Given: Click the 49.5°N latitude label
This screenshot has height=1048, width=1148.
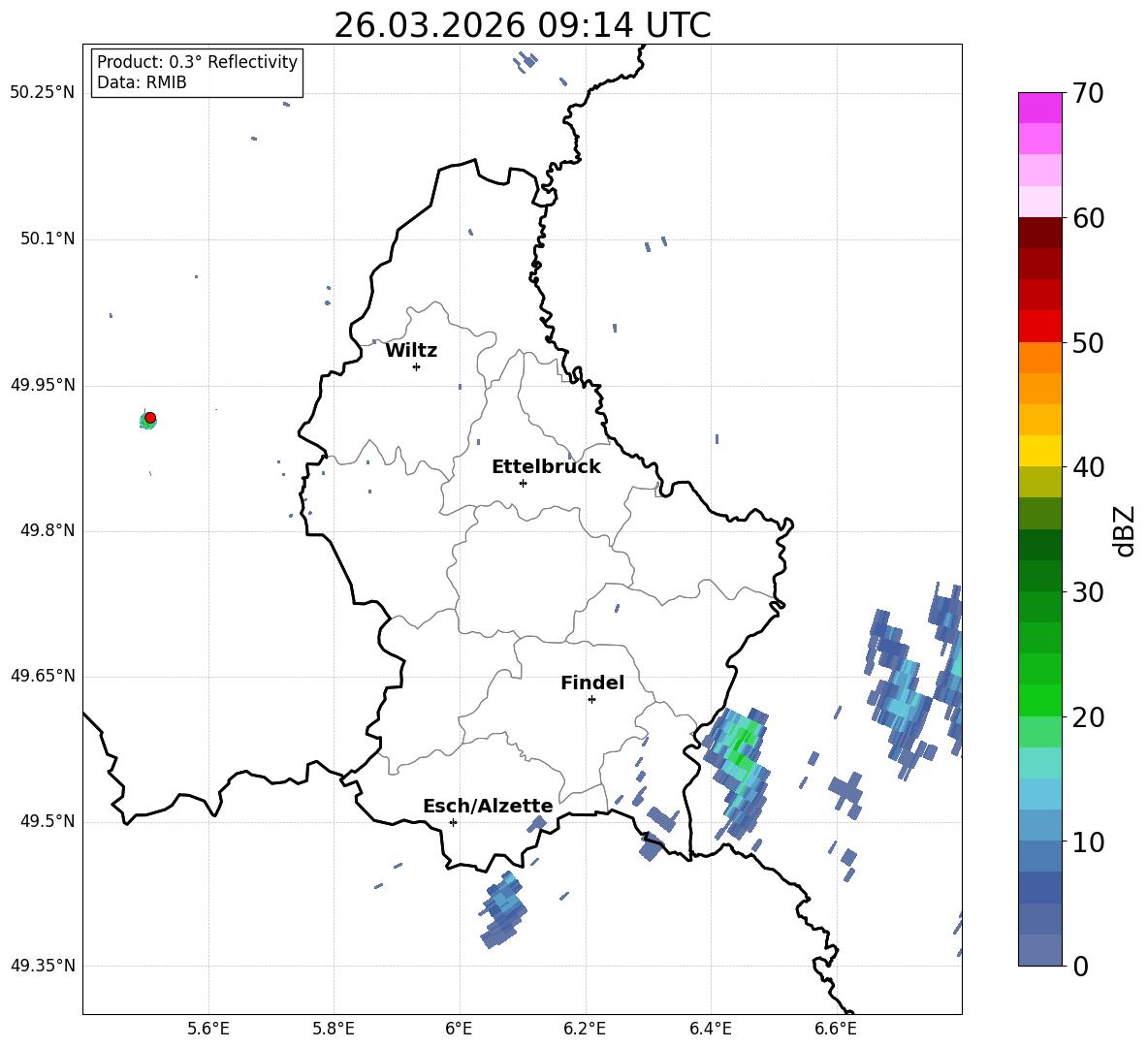Looking at the screenshot, I should coord(48,821).
